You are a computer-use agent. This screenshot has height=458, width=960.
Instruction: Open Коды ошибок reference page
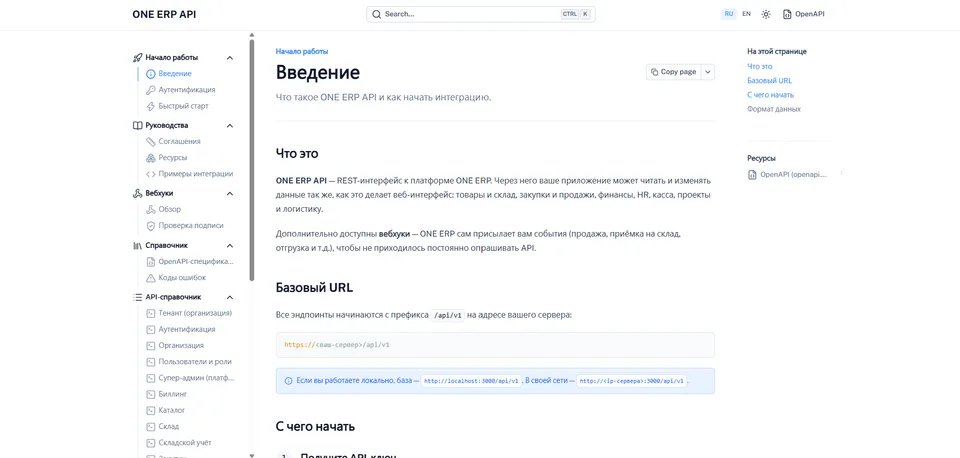(x=182, y=277)
